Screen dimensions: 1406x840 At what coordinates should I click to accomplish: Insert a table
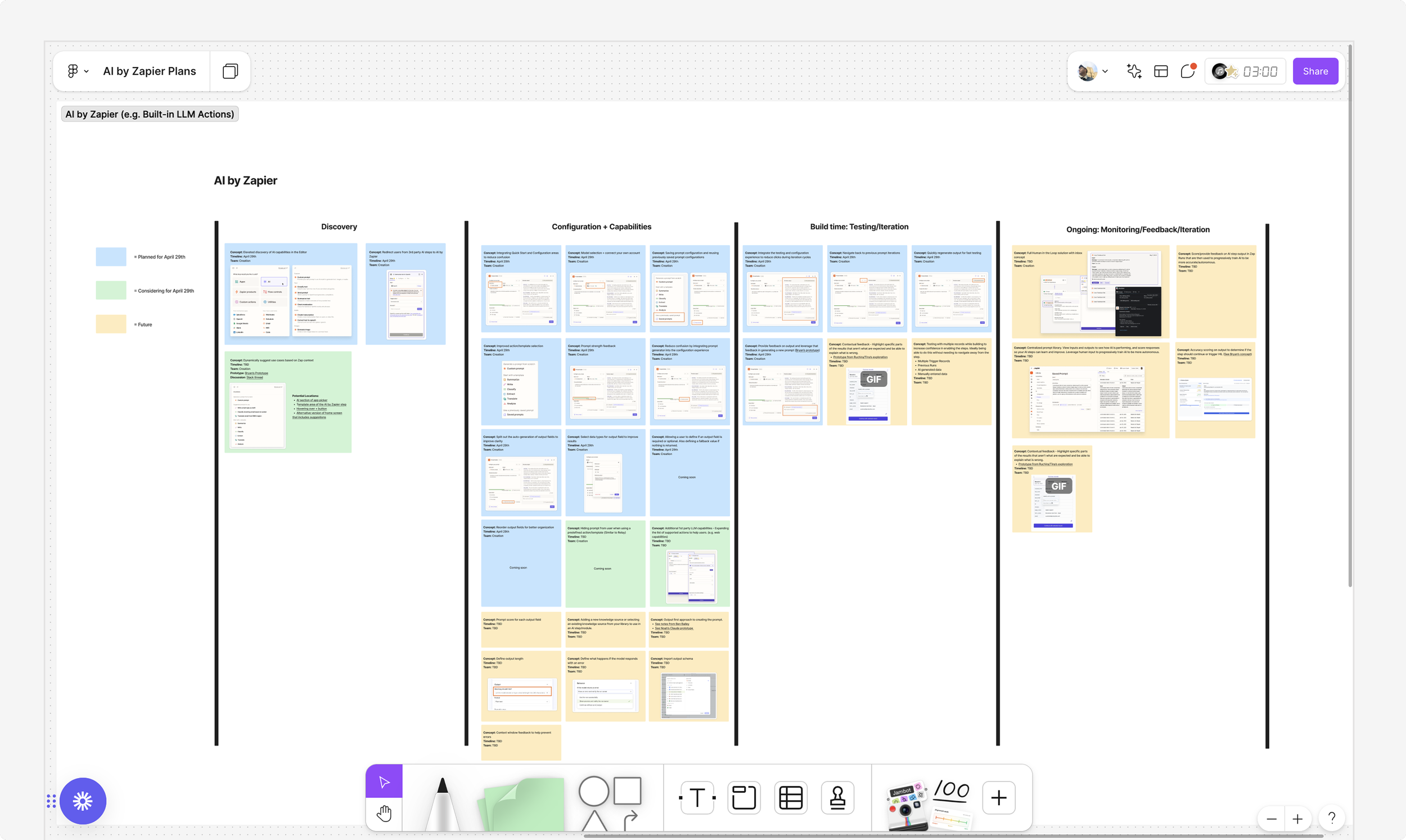pos(790,797)
